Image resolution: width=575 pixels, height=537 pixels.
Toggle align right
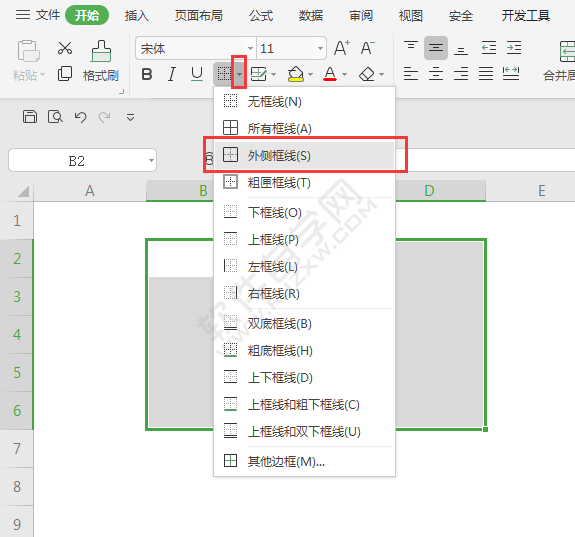point(461,74)
